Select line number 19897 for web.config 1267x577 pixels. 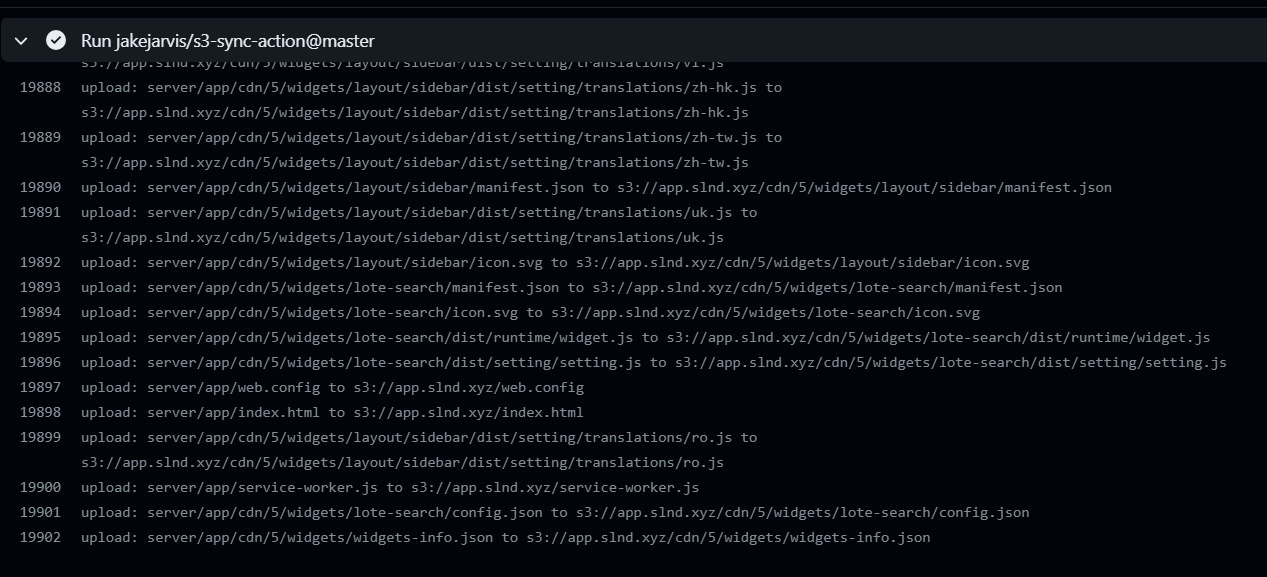click(x=40, y=388)
